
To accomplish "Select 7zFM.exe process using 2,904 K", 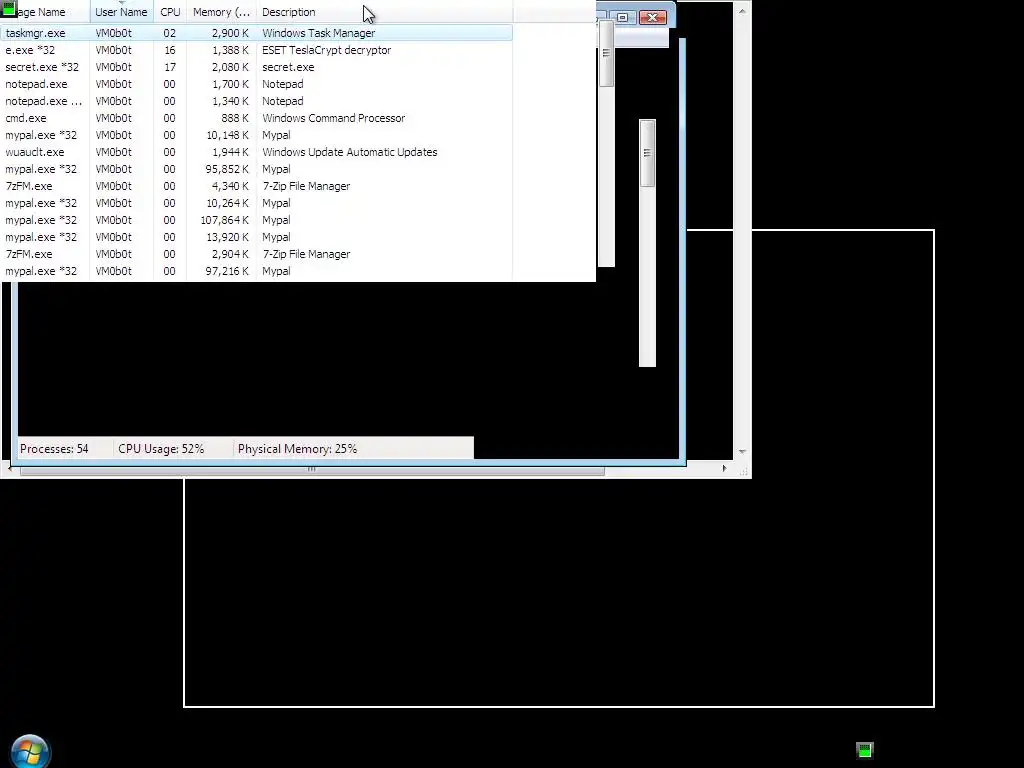I will [x=256, y=253].
